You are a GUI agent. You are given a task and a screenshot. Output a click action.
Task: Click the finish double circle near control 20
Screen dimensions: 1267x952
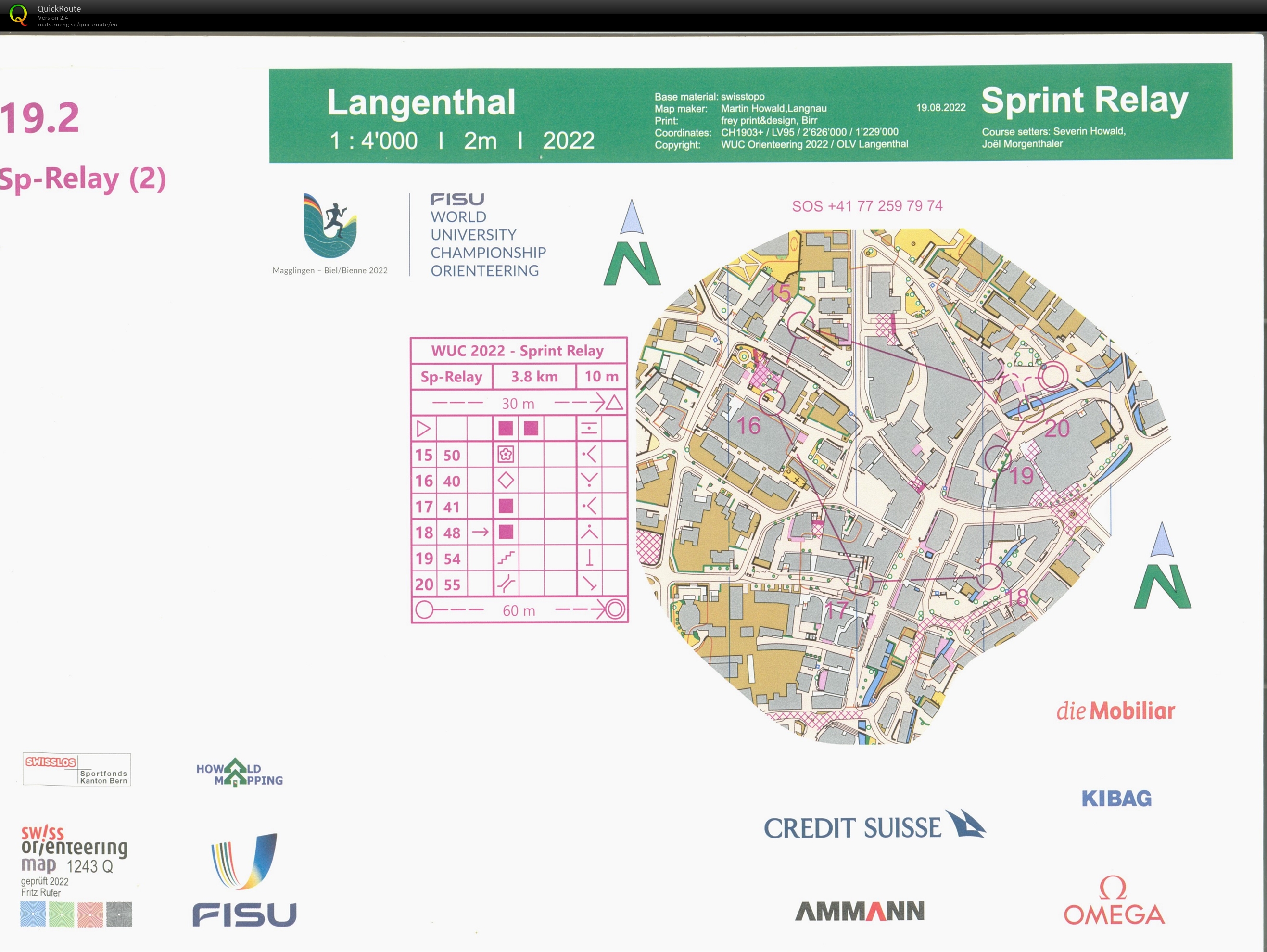pos(1053,376)
